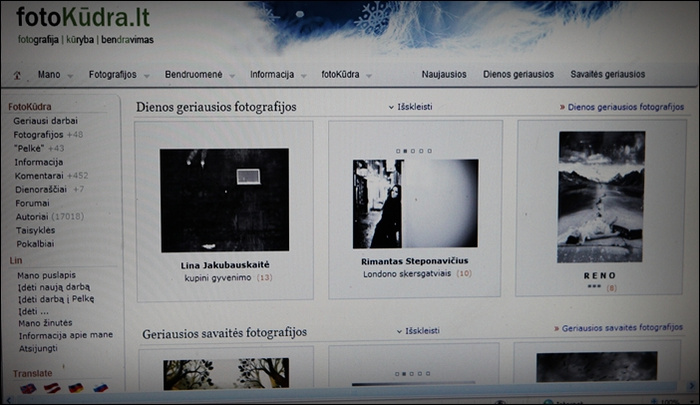700x405 pixels.
Task: Click the home icon in navigation bar
Action: 17,75
